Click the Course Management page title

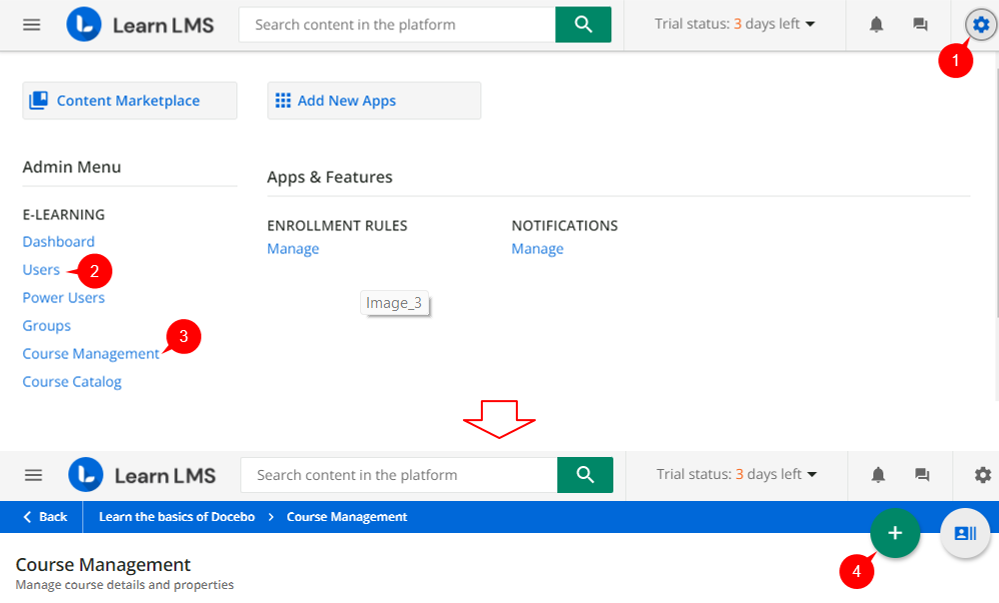pyautogui.click(x=103, y=565)
